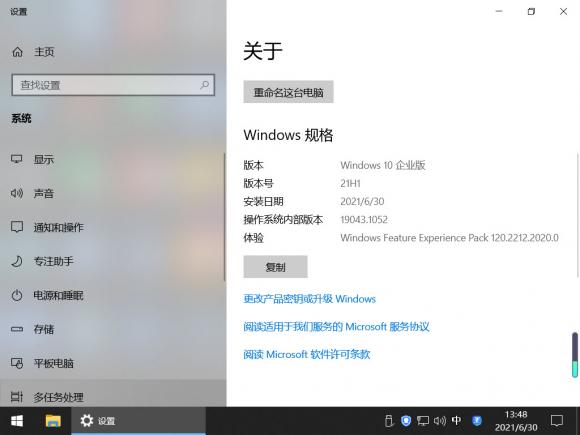The width and height of the screenshot is (580, 435).
Task: Open the Action Center notification icon
Action: [557, 421]
